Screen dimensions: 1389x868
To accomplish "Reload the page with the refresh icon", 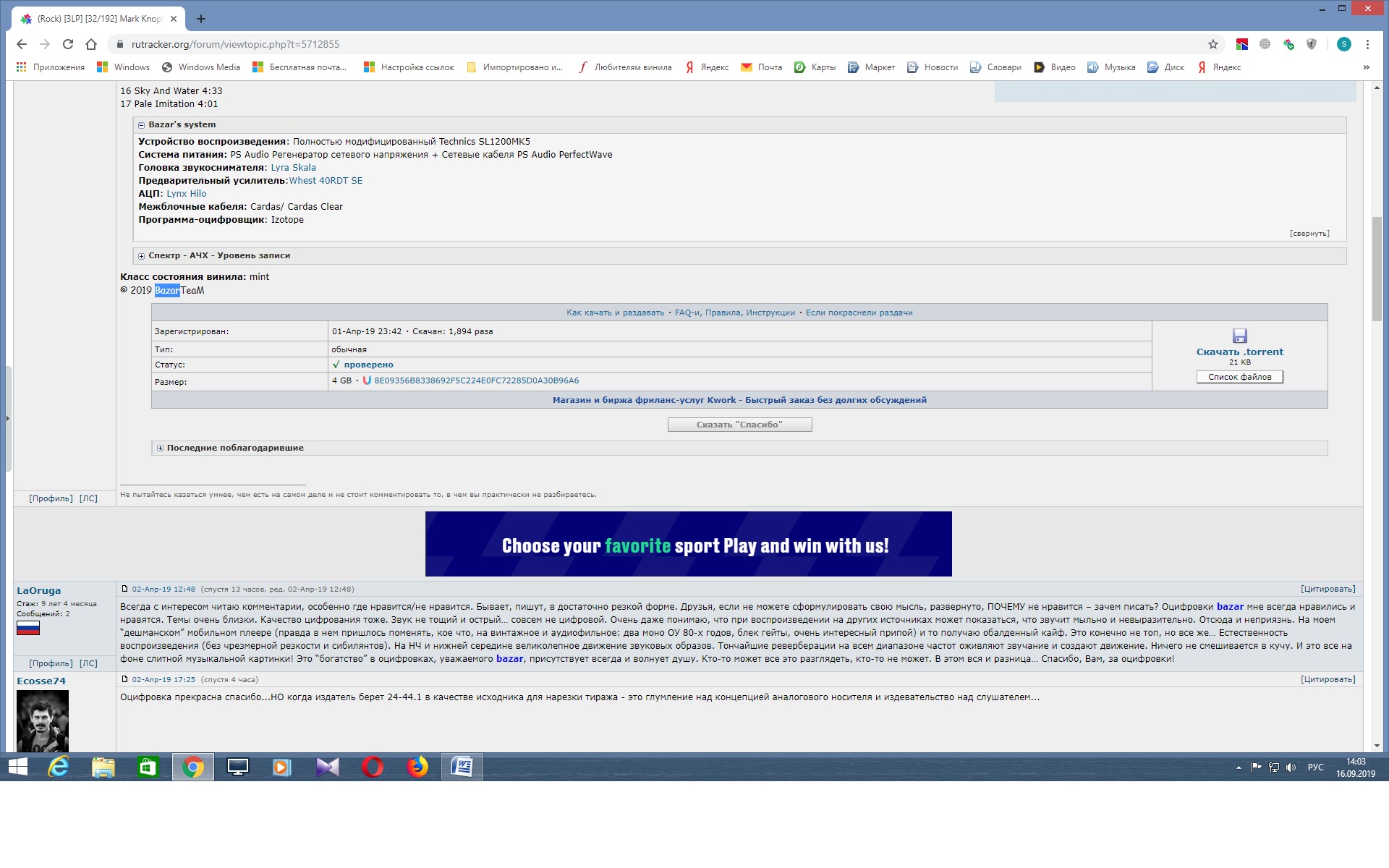I will point(68,44).
